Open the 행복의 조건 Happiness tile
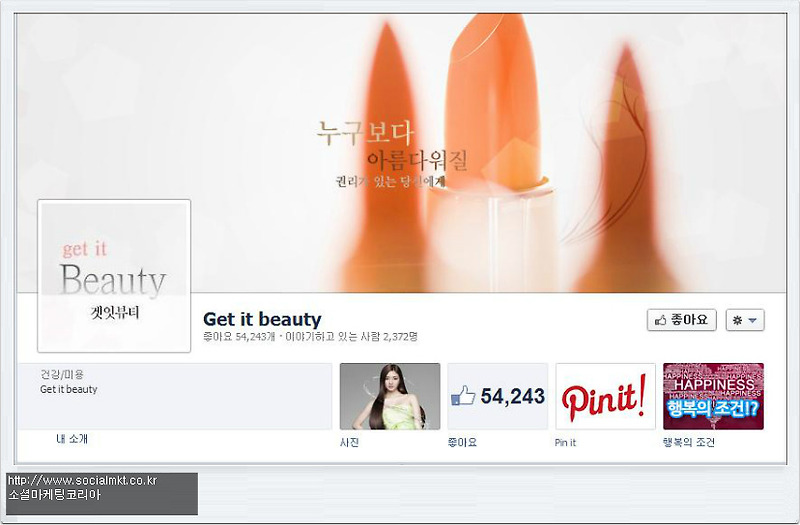The image size is (800, 525). (x=713, y=396)
